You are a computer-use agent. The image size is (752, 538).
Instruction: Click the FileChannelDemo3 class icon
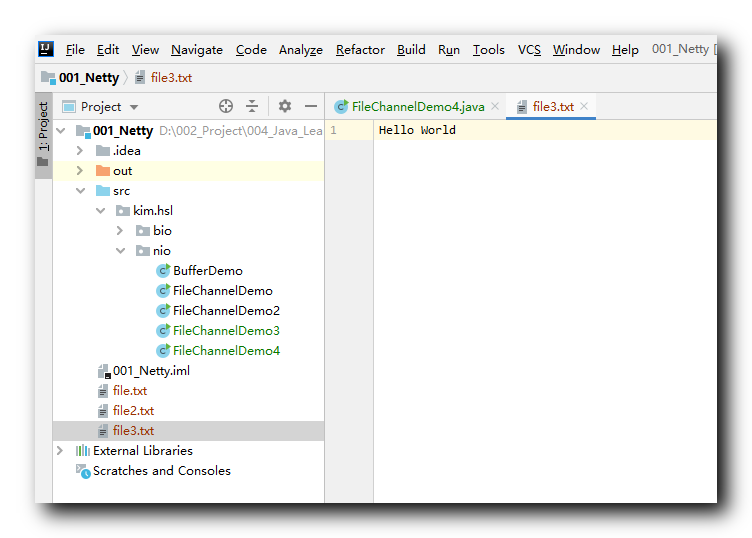coord(164,331)
